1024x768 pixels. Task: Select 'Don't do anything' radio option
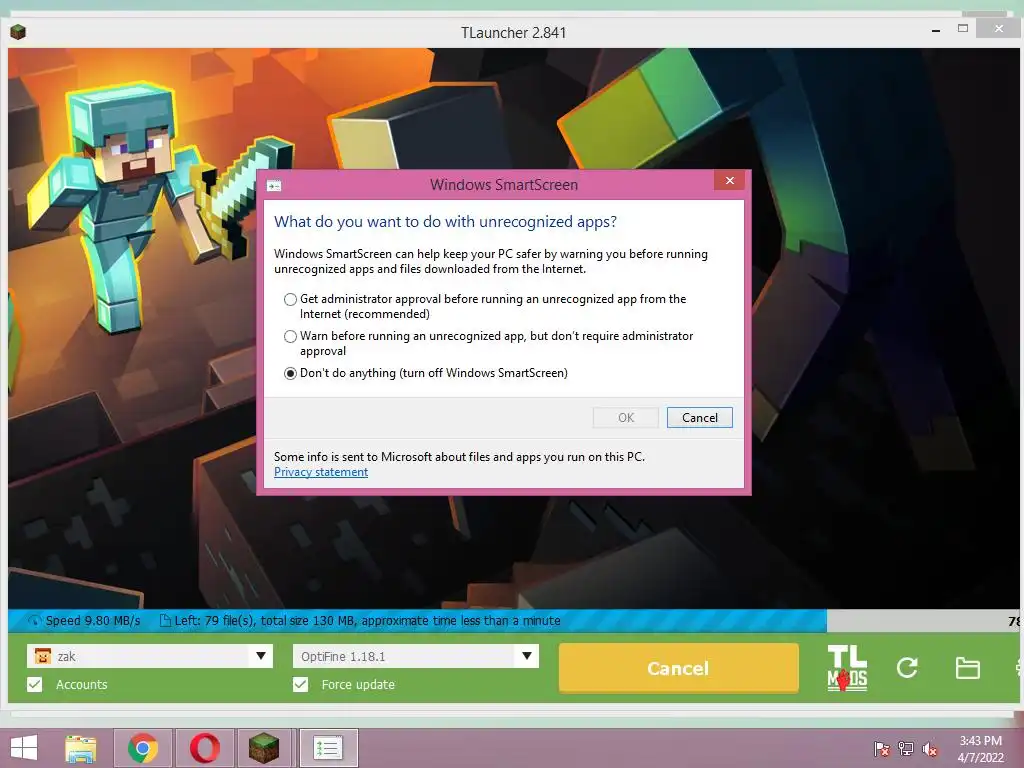click(x=291, y=374)
